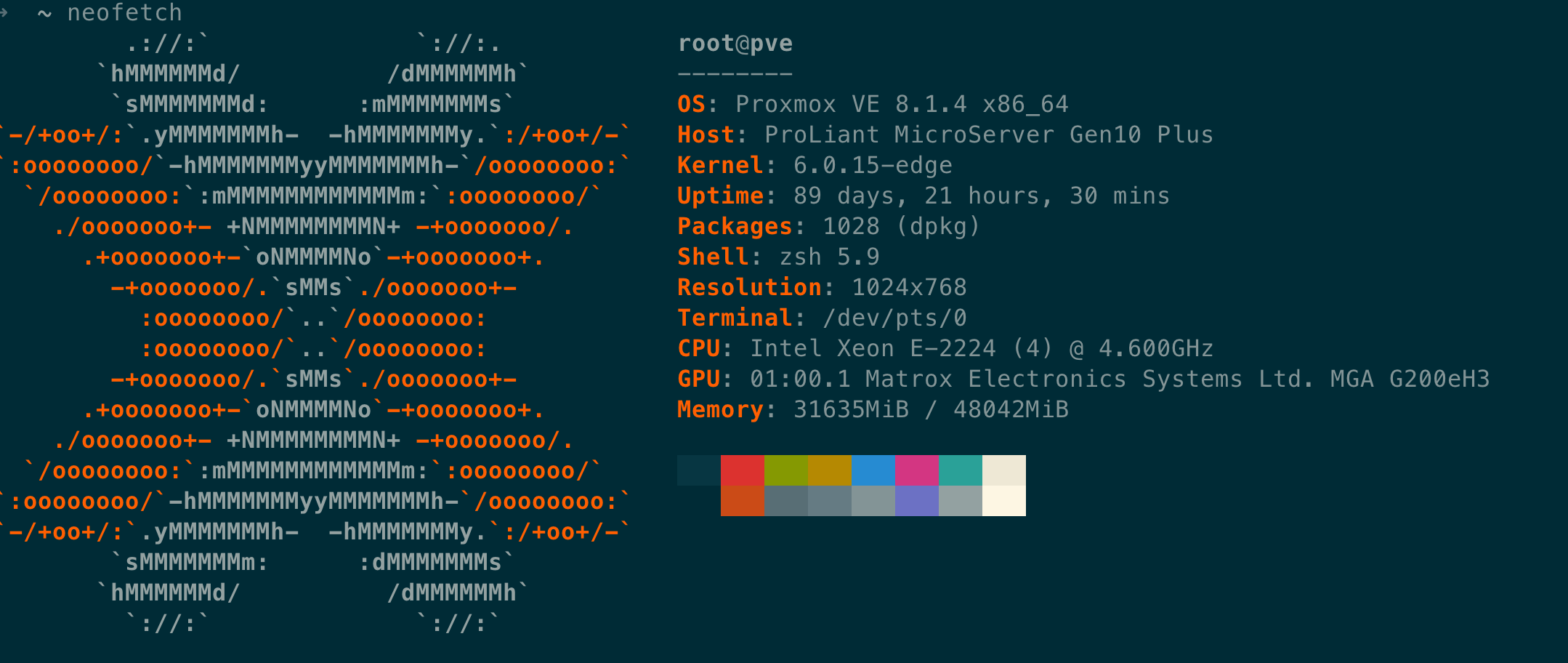The height and width of the screenshot is (663, 1568).
Task: Click the dark orange color block in bottom row
Action: click(742, 501)
